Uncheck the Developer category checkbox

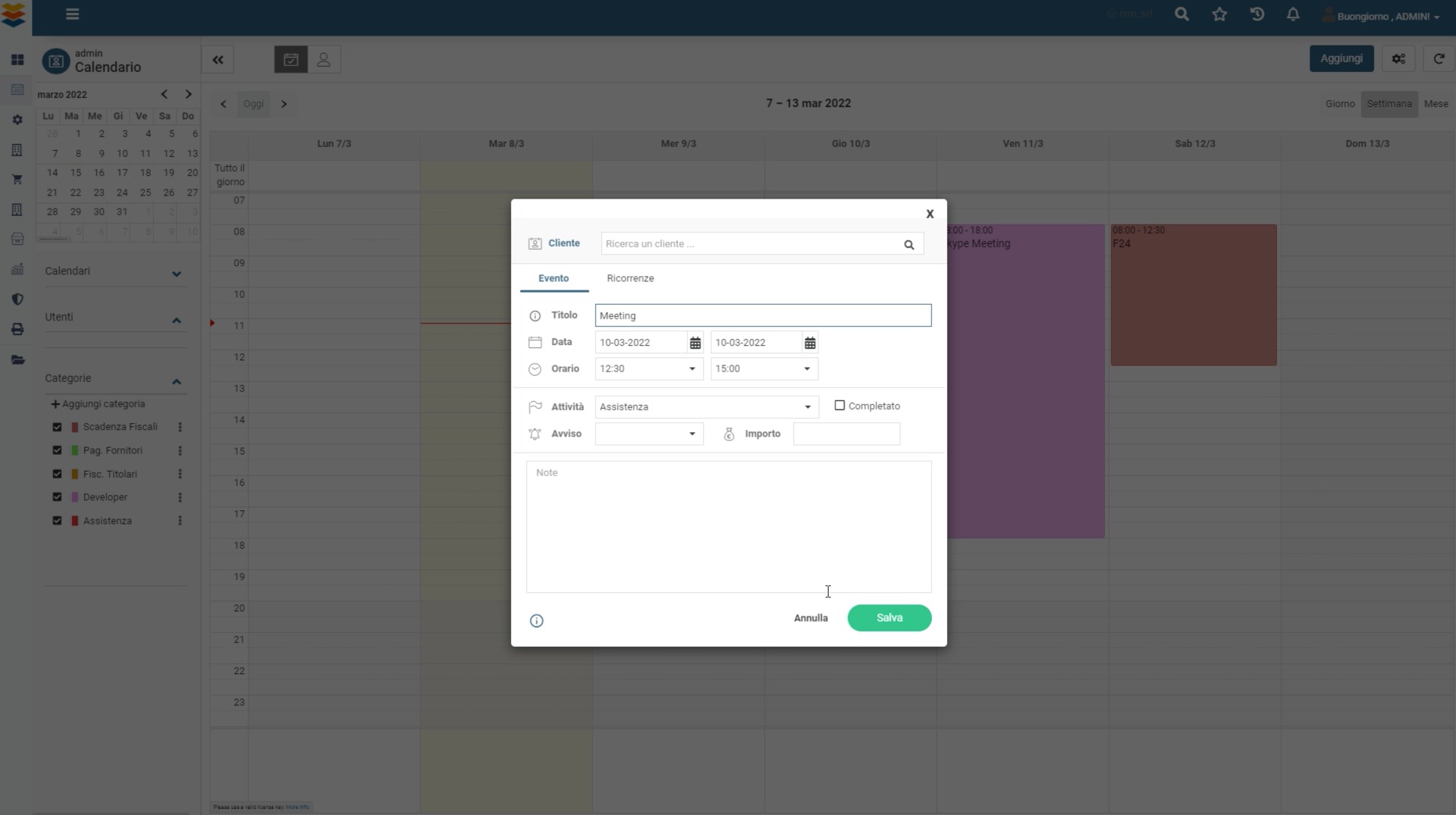pyautogui.click(x=57, y=497)
